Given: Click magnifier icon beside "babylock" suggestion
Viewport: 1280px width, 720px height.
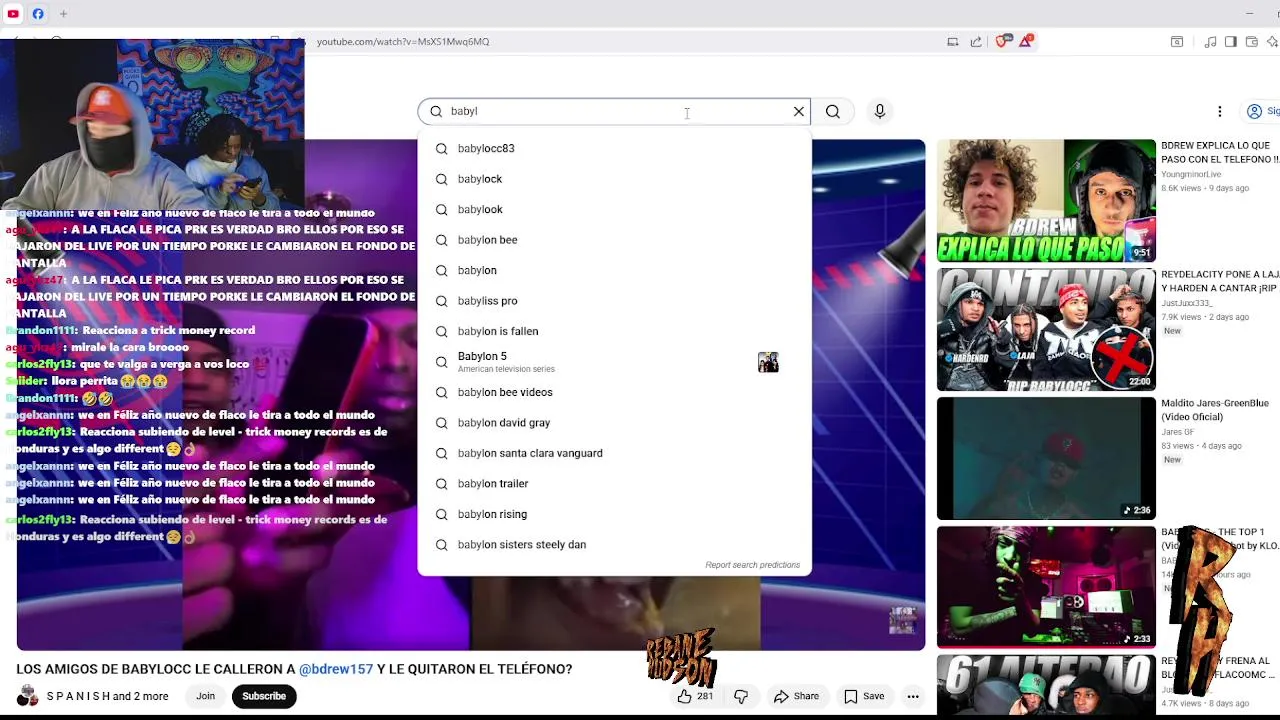Looking at the screenshot, I should [x=441, y=179].
